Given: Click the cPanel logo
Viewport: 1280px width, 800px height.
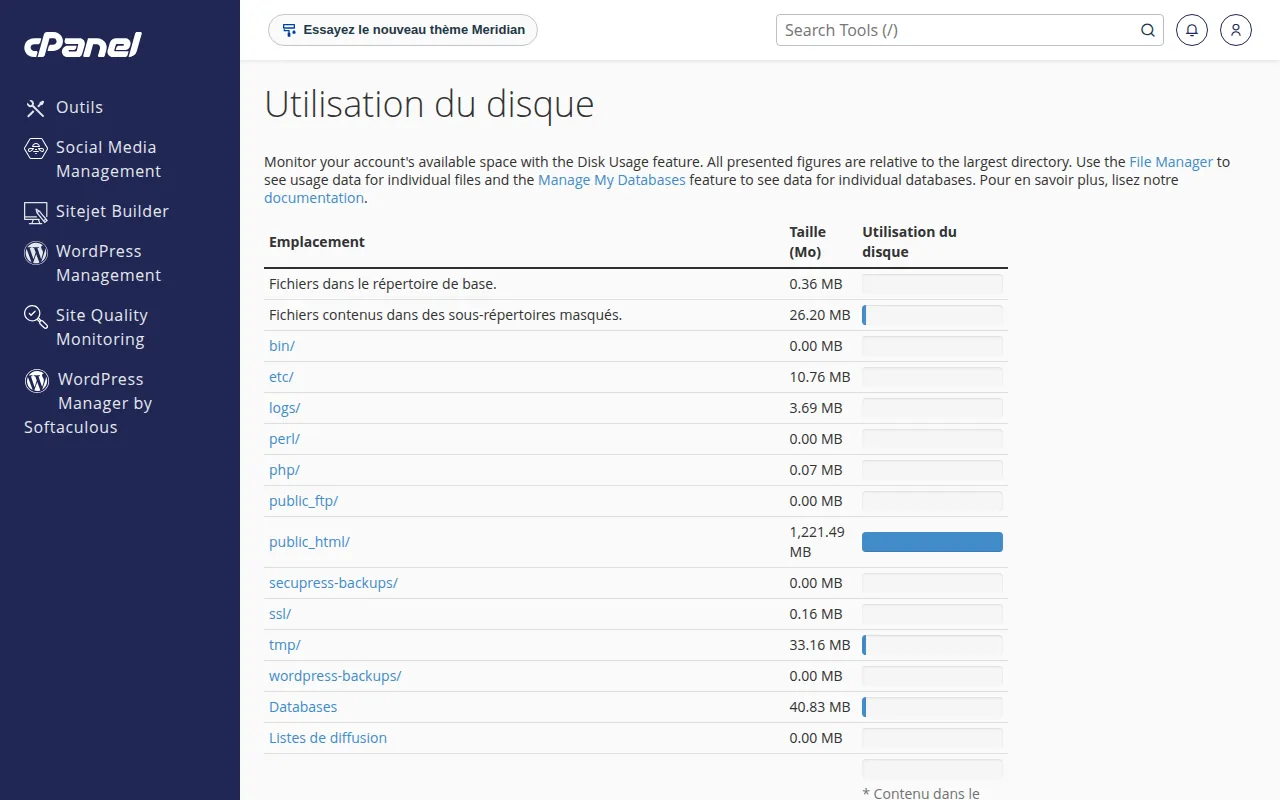Looking at the screenshot, I should 83,44.
